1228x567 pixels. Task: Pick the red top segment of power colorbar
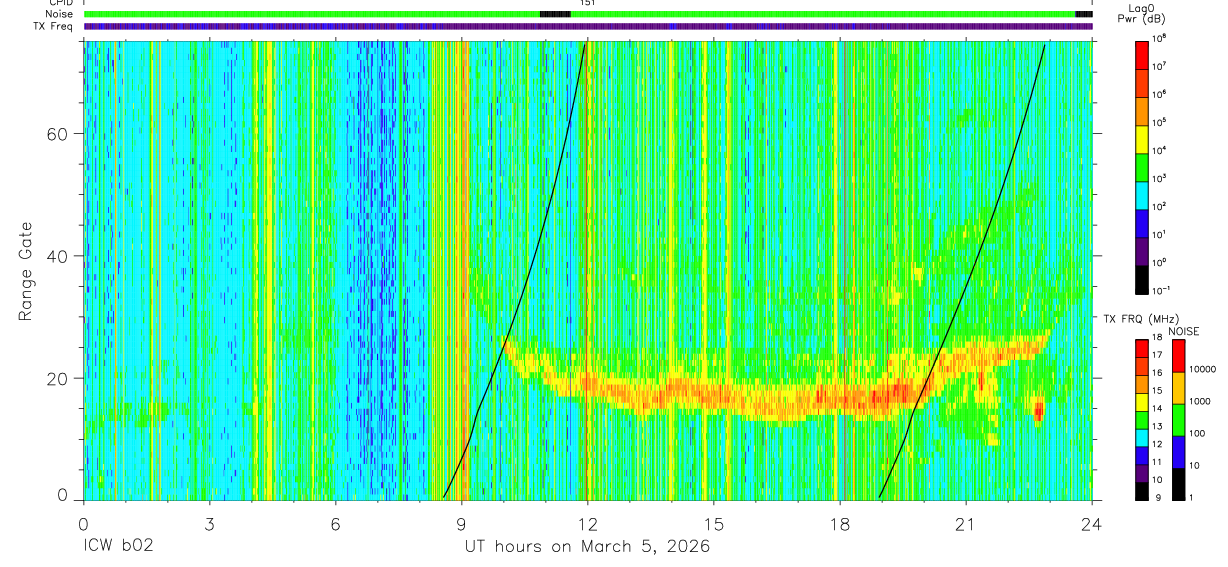coord(1142,55)
